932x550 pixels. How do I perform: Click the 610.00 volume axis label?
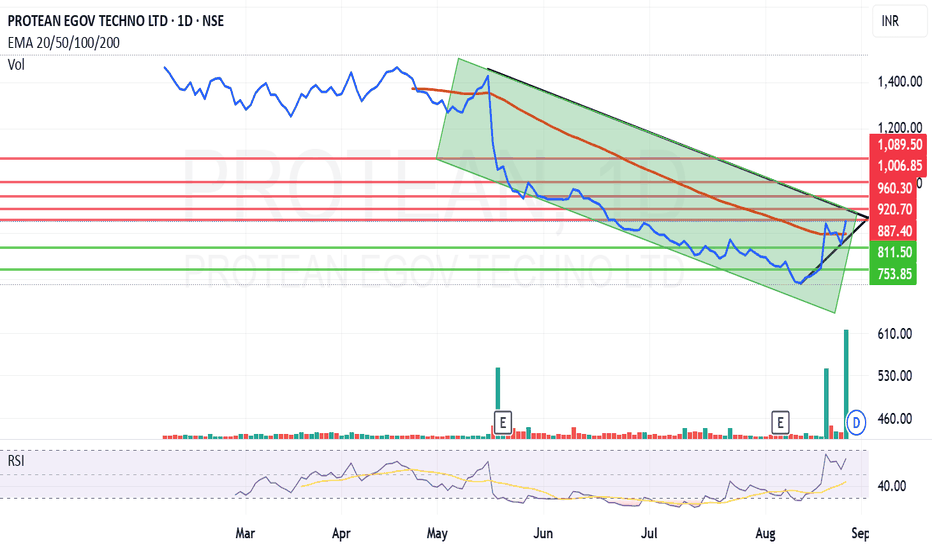895,334
